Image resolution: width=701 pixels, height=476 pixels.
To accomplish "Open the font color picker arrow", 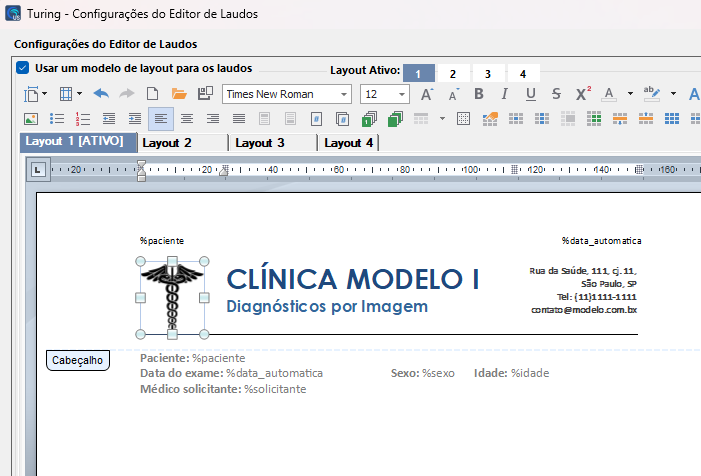I will coord(631,94).
